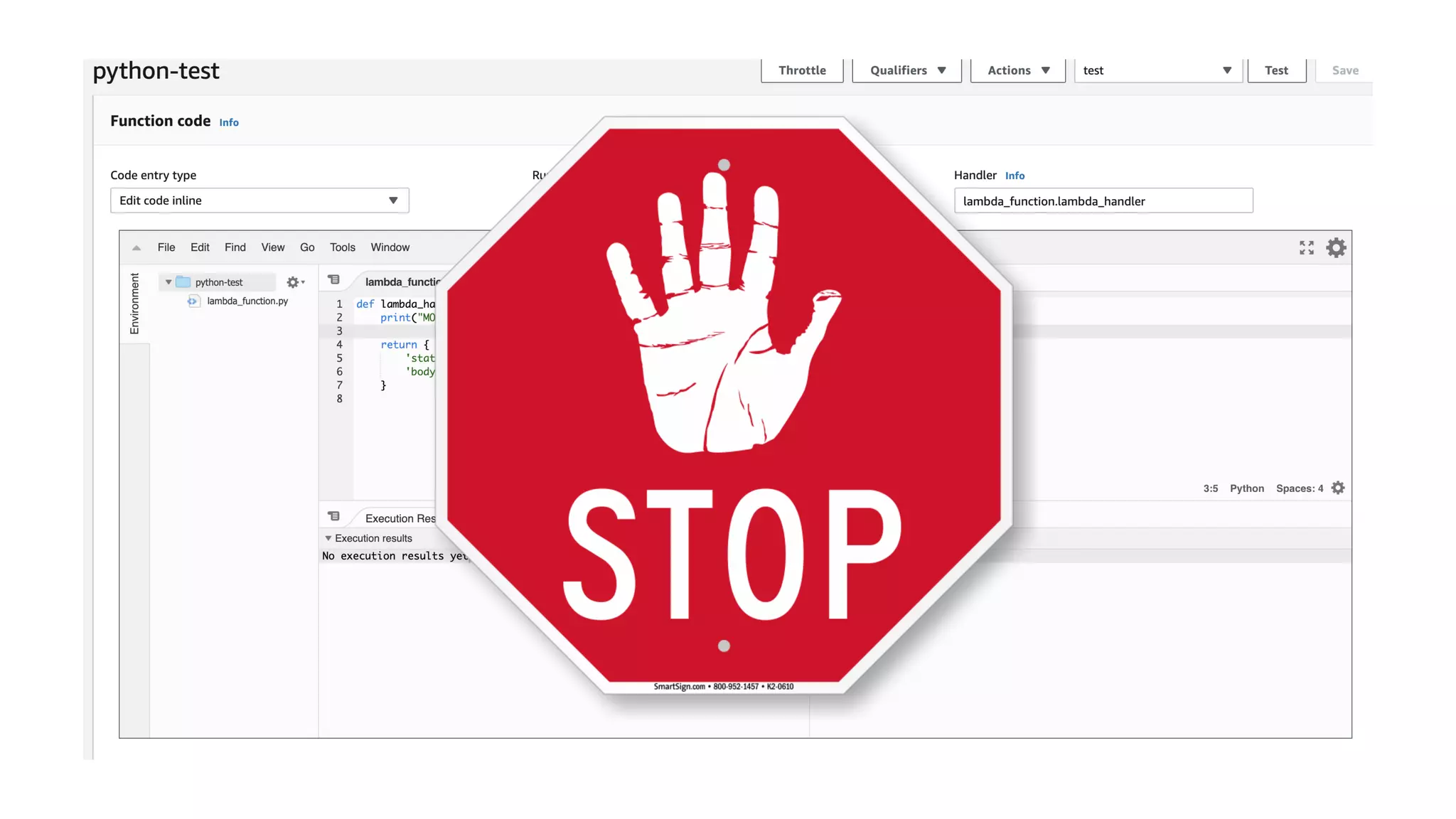Click the Test button
The image size is (1456, 819).
(1276, 70)
